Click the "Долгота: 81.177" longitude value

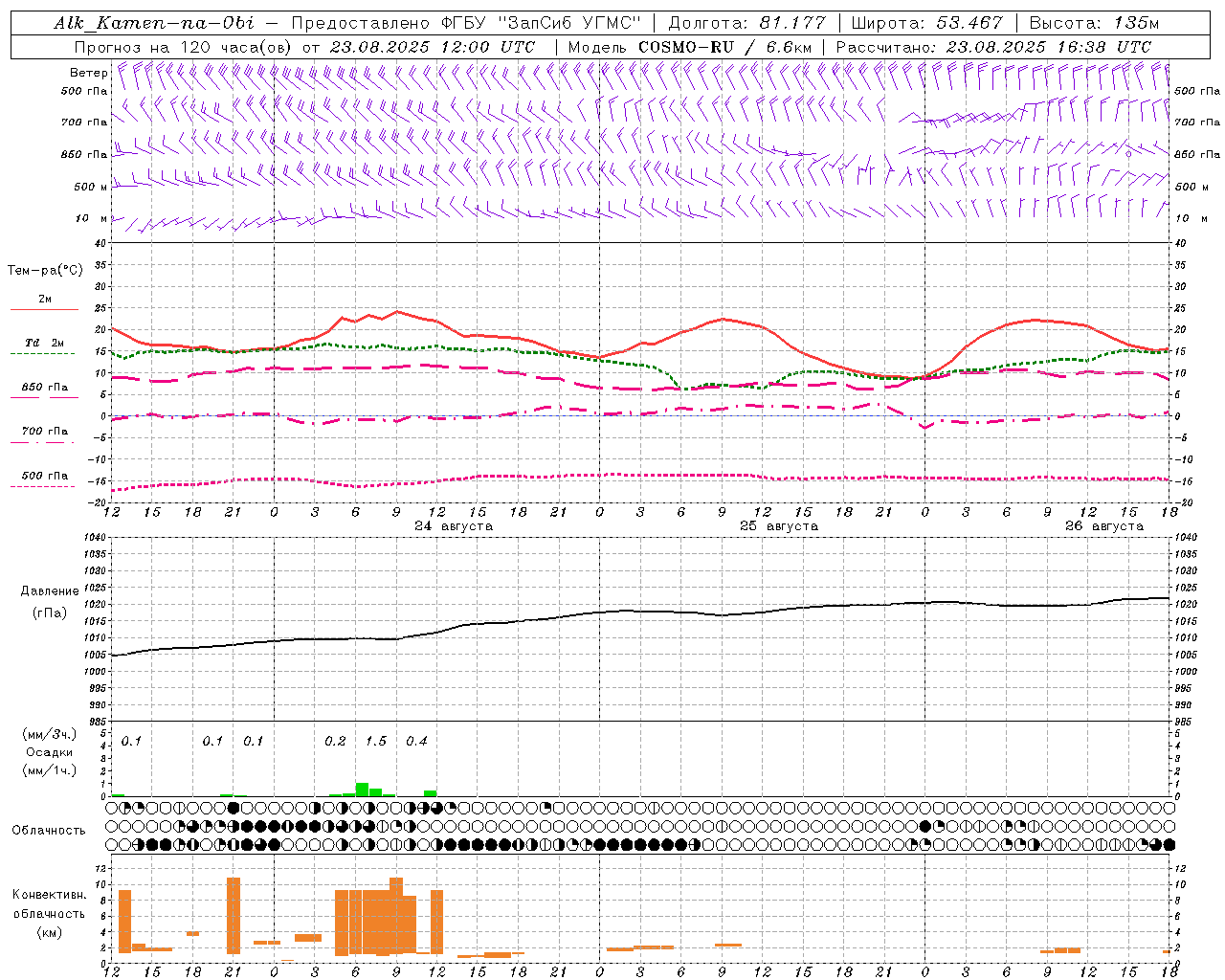coord(746,23)
